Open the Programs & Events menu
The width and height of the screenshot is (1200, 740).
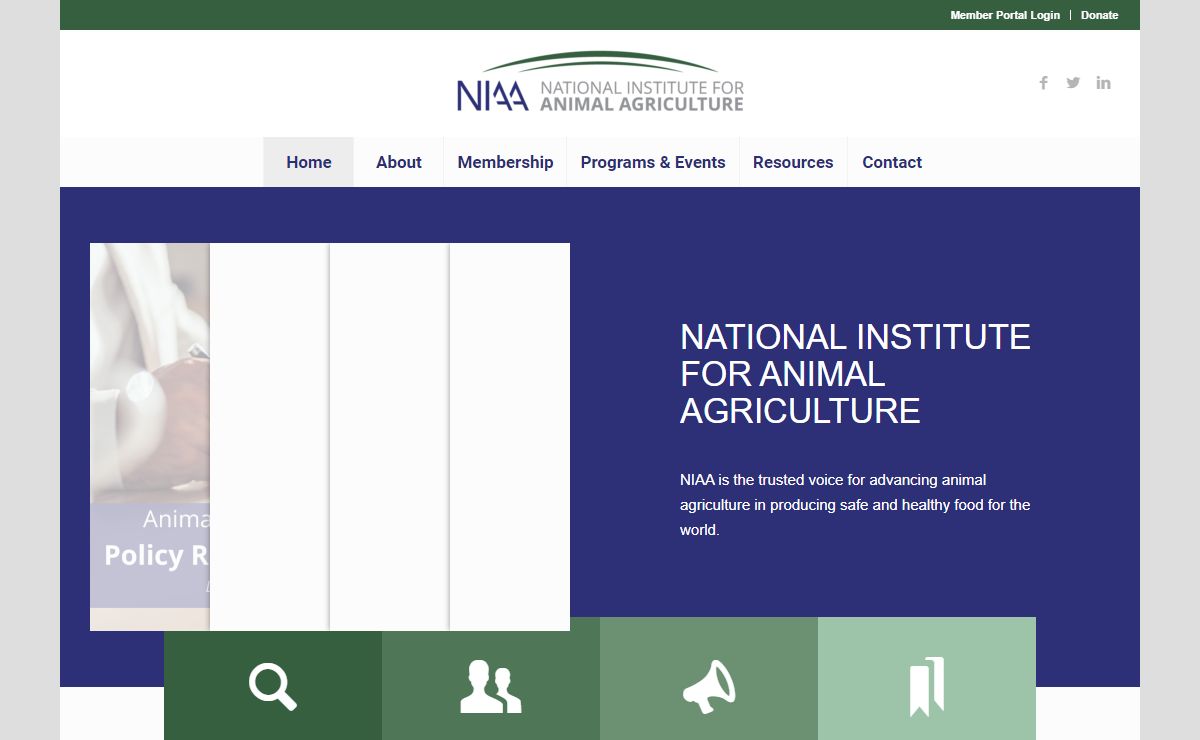653,162
